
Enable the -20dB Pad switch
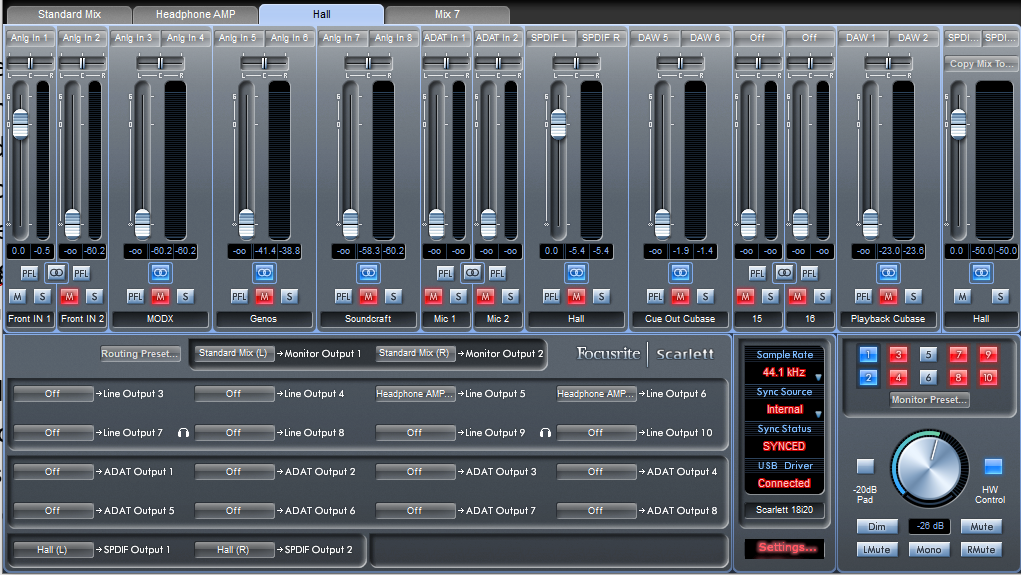point(865,466)
